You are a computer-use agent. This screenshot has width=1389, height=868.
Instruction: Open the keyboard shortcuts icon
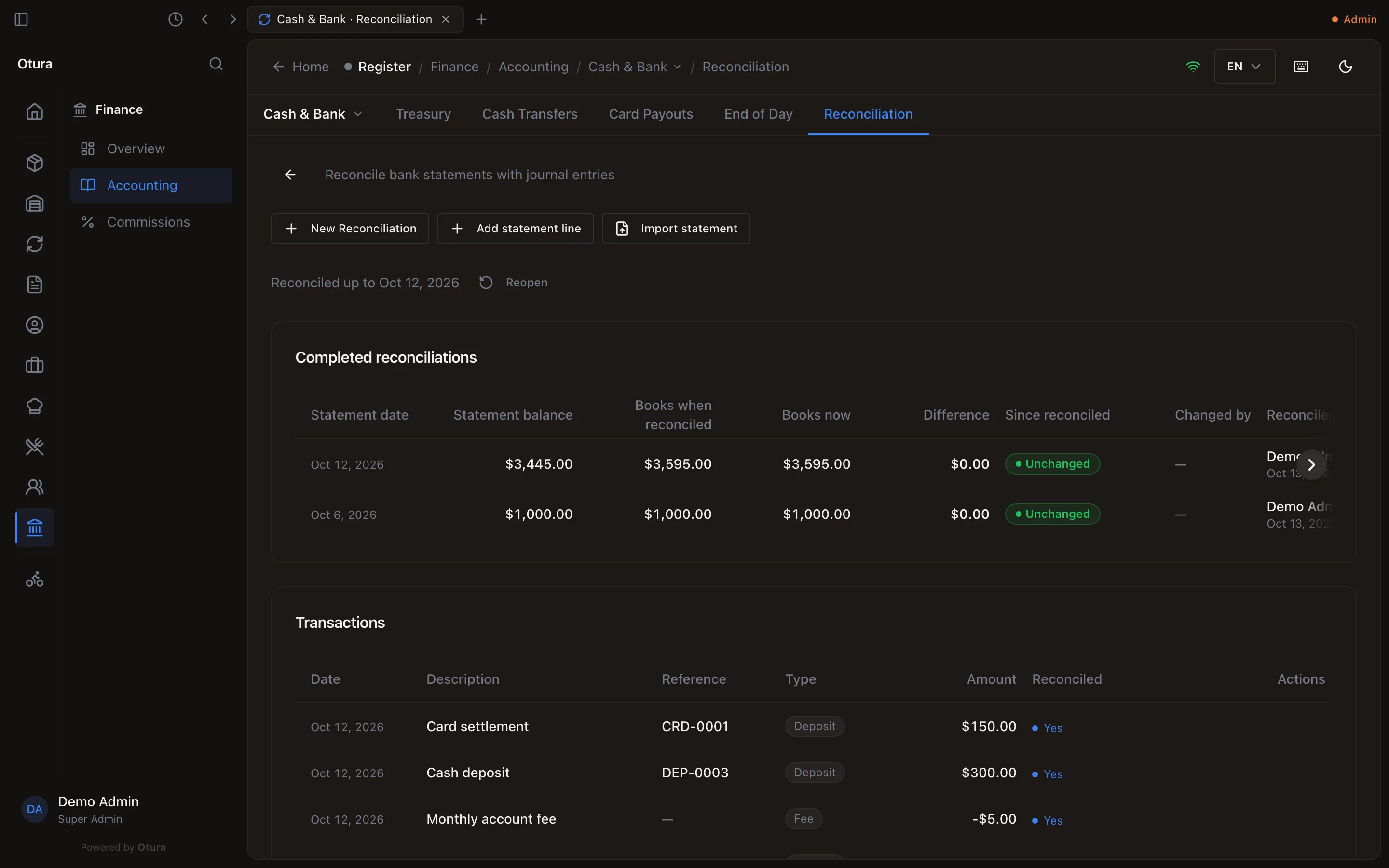(x=1301, y=67)
